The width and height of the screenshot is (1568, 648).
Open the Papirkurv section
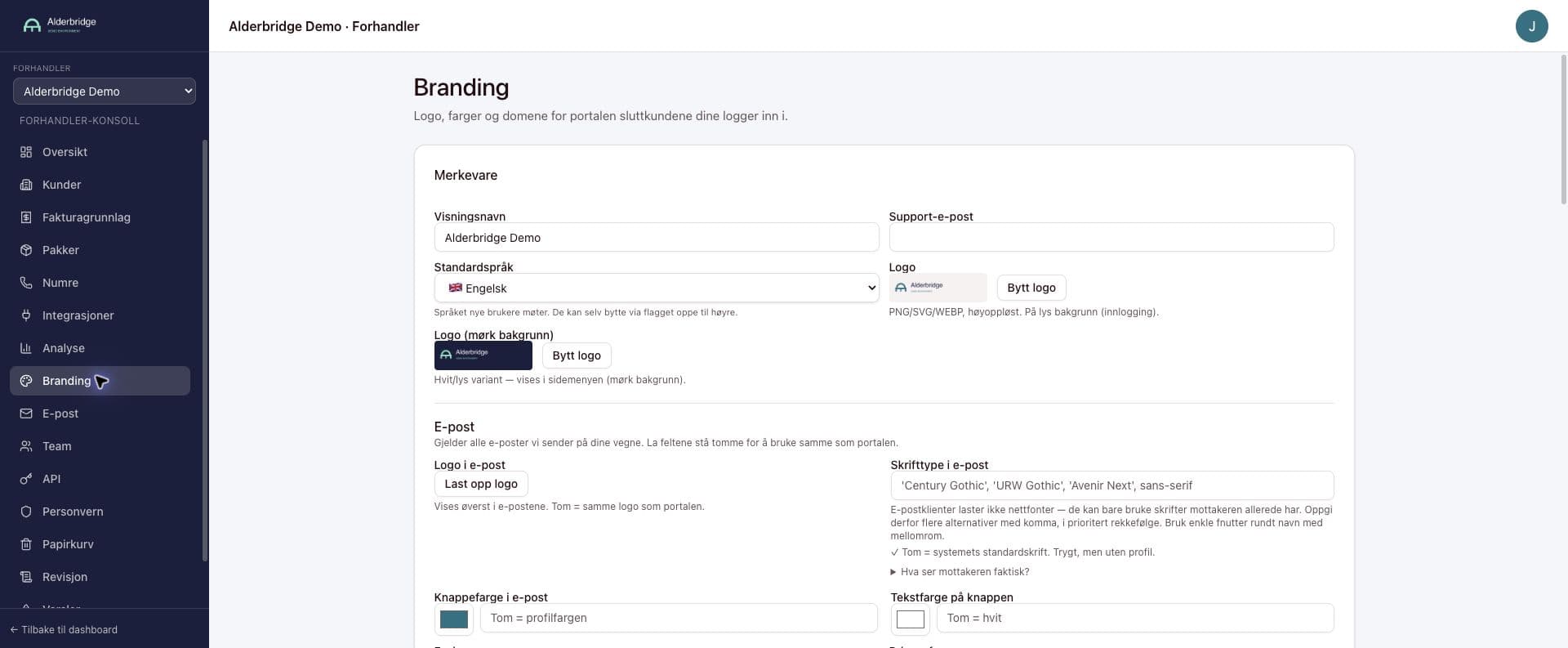pos(100,544)
